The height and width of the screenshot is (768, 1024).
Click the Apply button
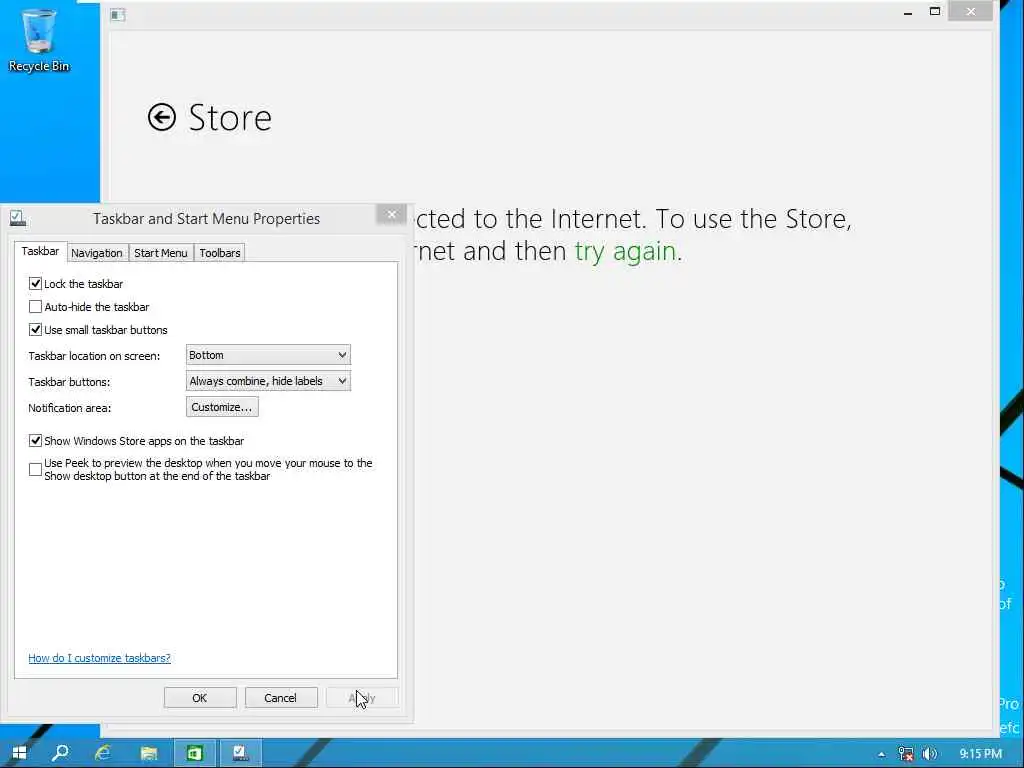(x=362, y=697)
